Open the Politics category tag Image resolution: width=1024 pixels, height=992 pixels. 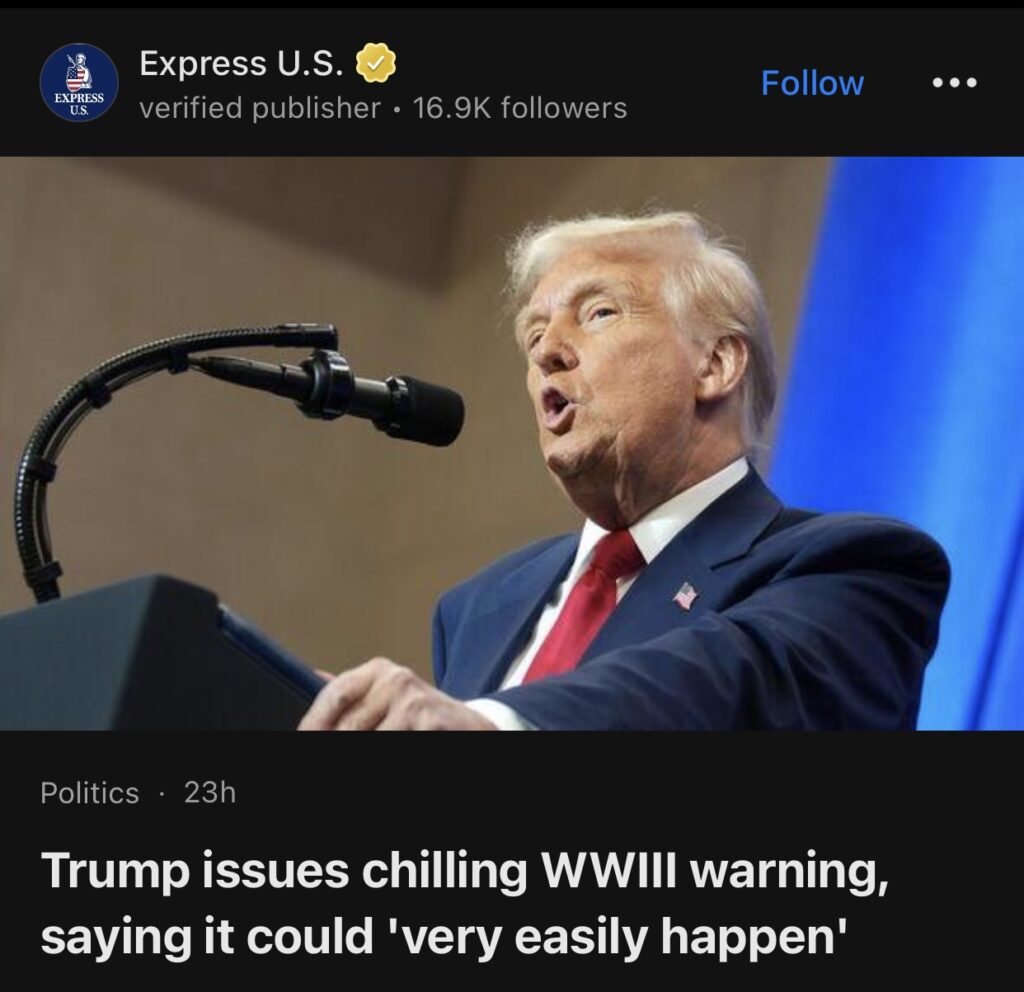pyautogui.click(x=89, y=793)
